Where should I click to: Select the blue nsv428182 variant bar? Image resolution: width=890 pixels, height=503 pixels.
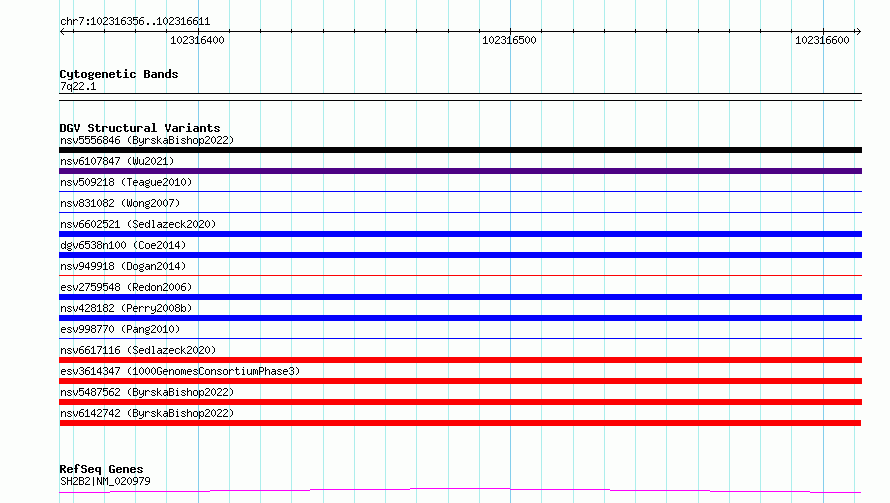point(460,318)
